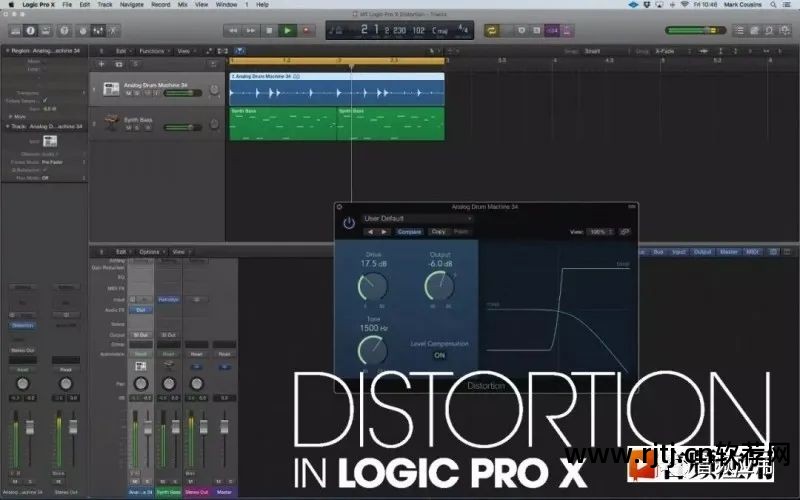Select the Analog Drum Machine 34 blue region

pos(337,89)
